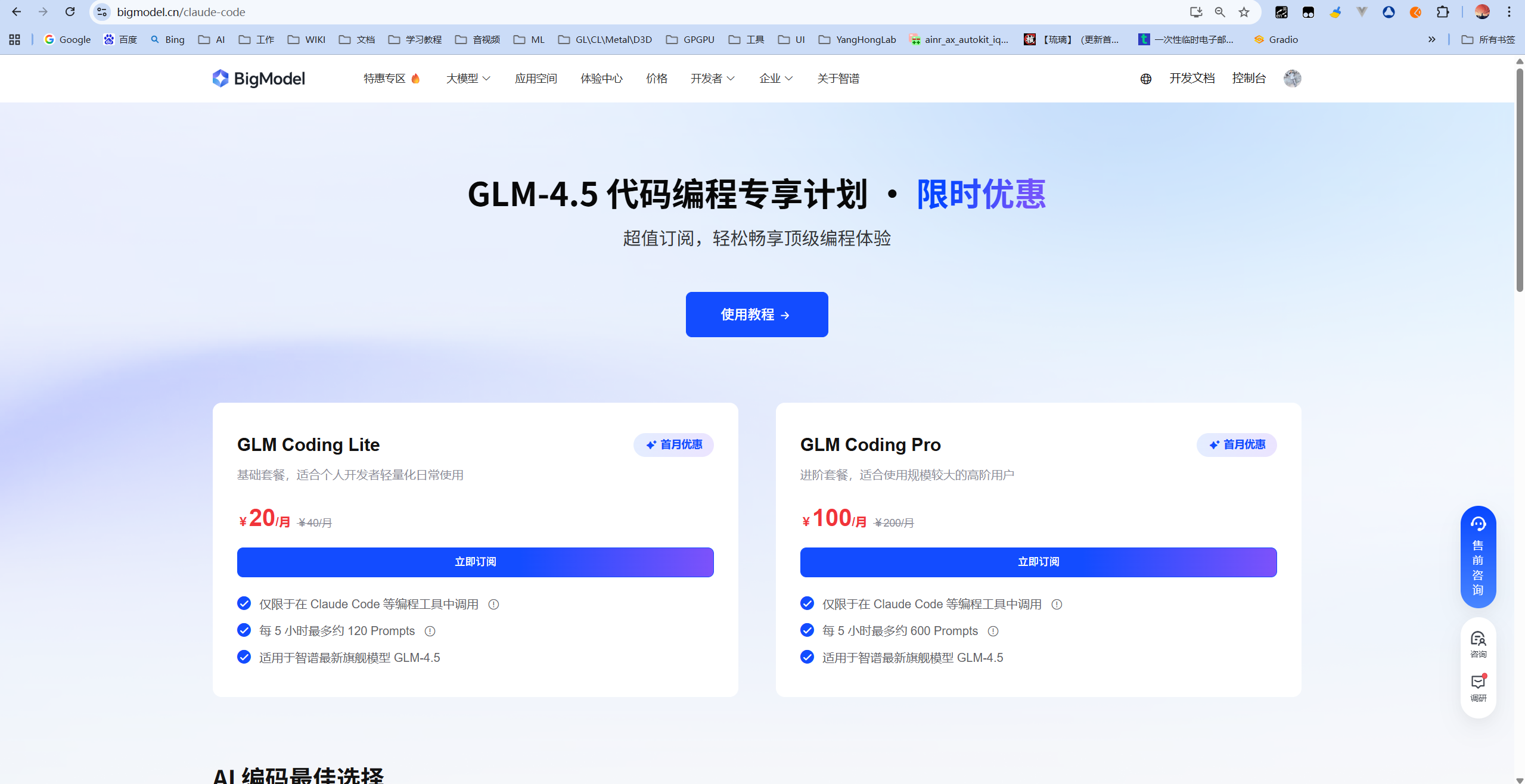This screenshot has height=784, width=1525.
Task: Open the 特惠专区 menu item
Action: tap(392, 78)
